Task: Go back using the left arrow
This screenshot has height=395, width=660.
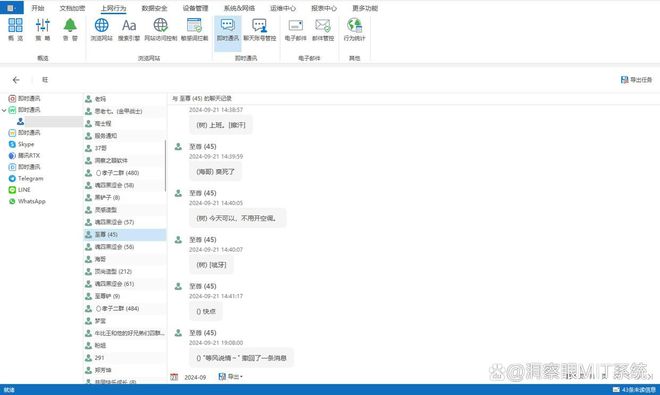Action: pos(16,80)
